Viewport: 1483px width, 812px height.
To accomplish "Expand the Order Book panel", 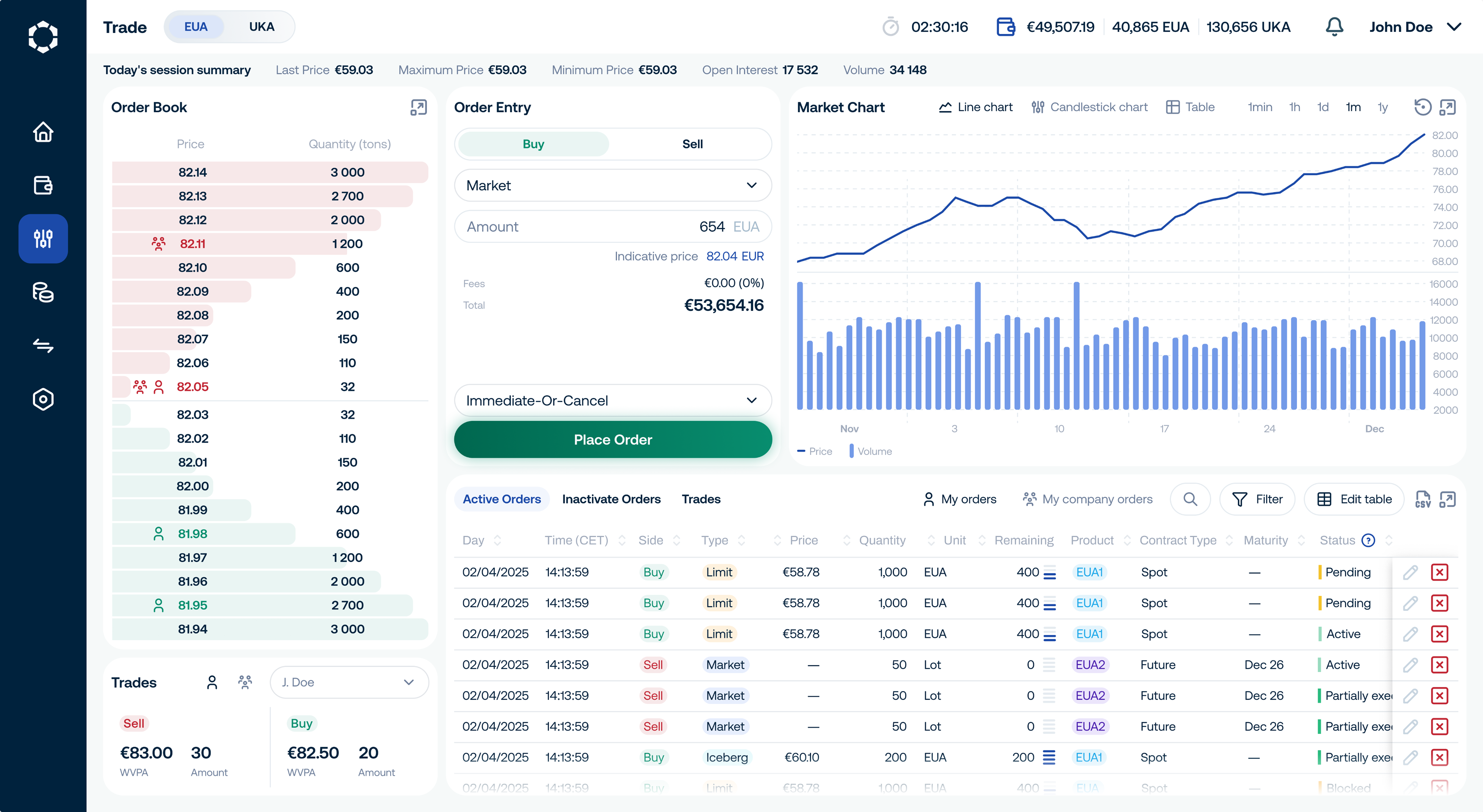I will click(x=419, y=108).
